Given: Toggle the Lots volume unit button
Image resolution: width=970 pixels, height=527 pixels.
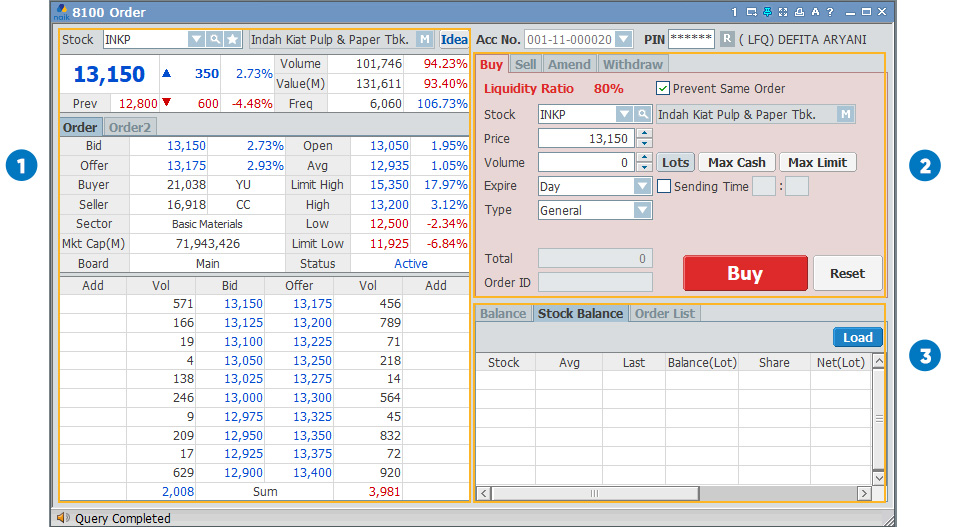Looking at the screenshot, I should tap(675, 162).
